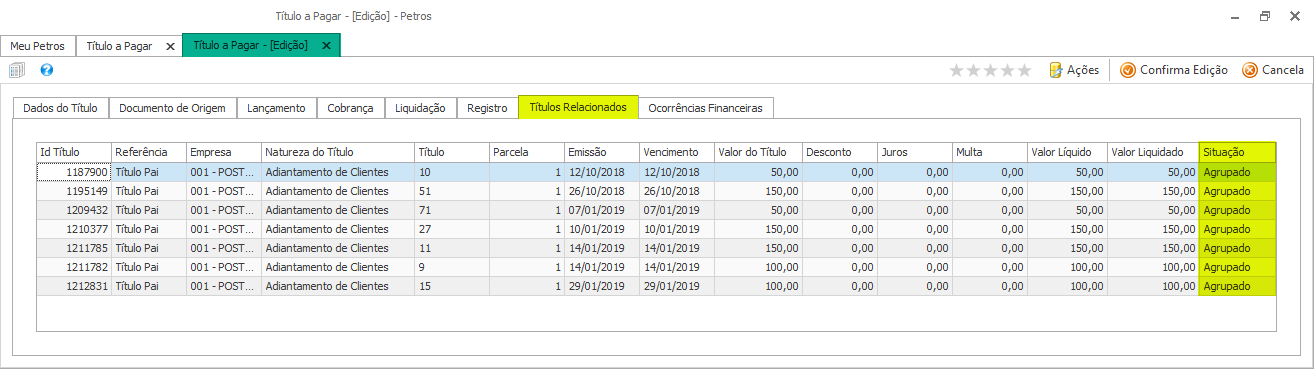Open the Lançamento tab
The width and height of the screenshot is (1315, 369).
[277, 107]
